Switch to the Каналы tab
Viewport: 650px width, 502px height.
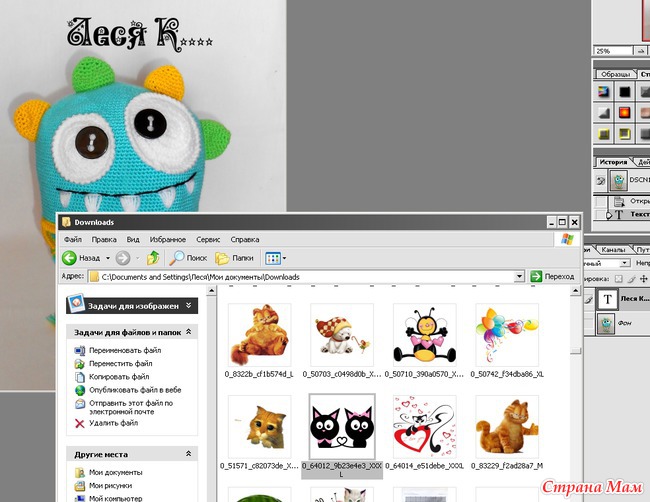[612, 249]
